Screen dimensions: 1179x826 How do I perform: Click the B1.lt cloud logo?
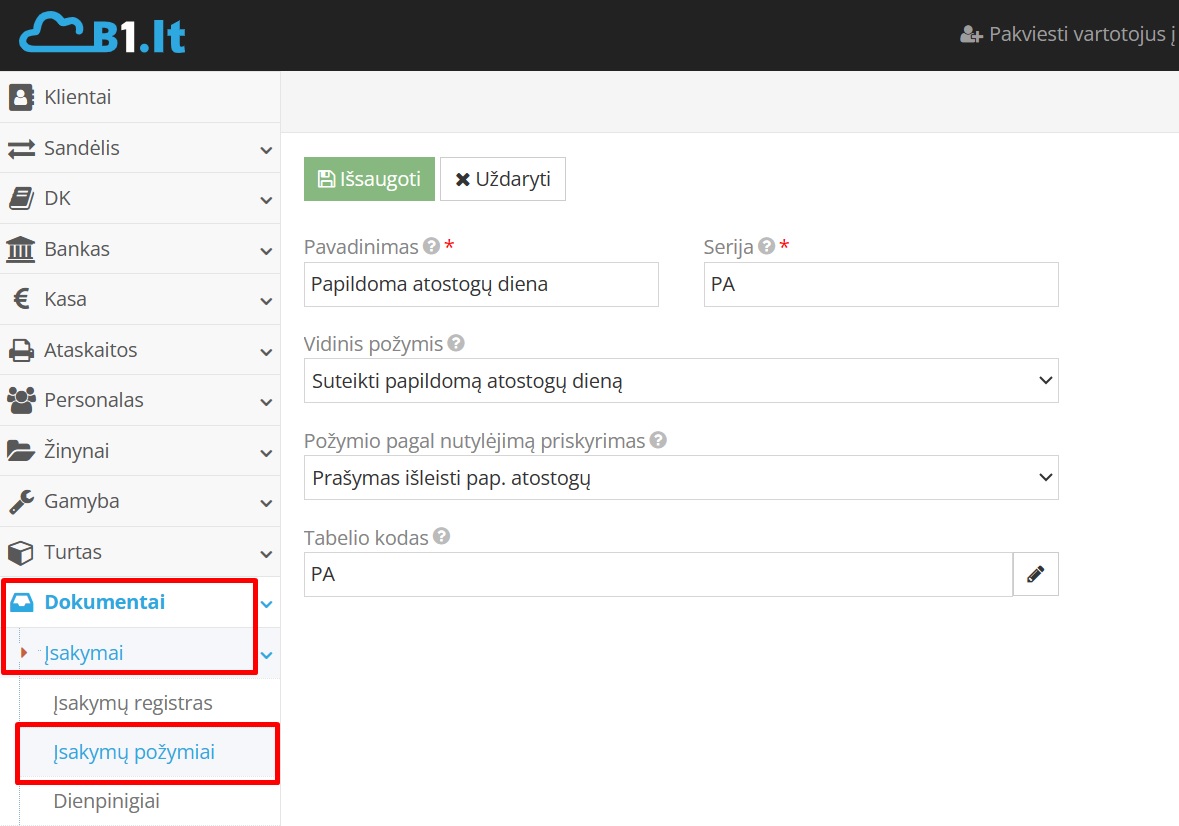pos(102,35)
